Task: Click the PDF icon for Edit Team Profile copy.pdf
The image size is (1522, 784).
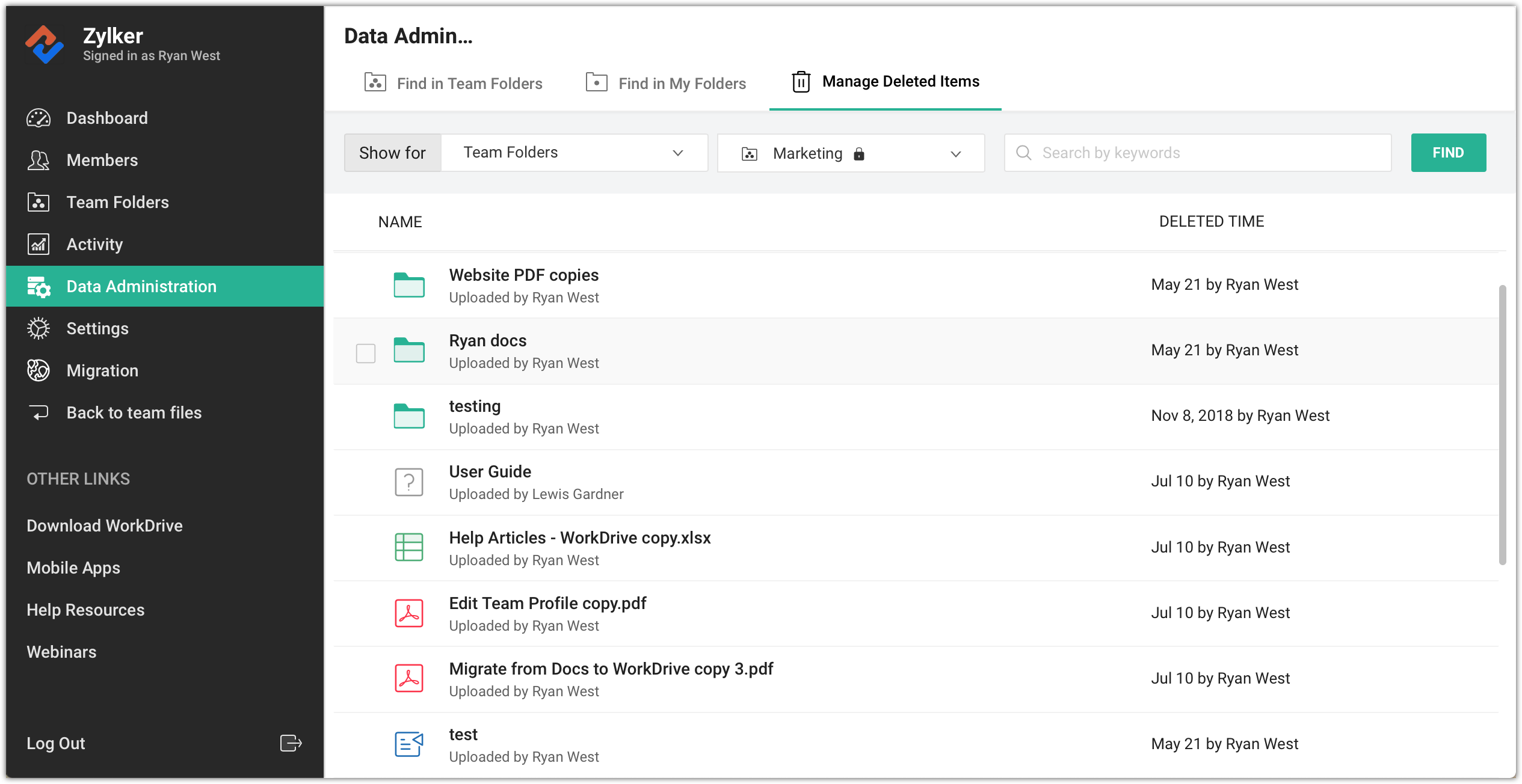Action: (409, 613)
